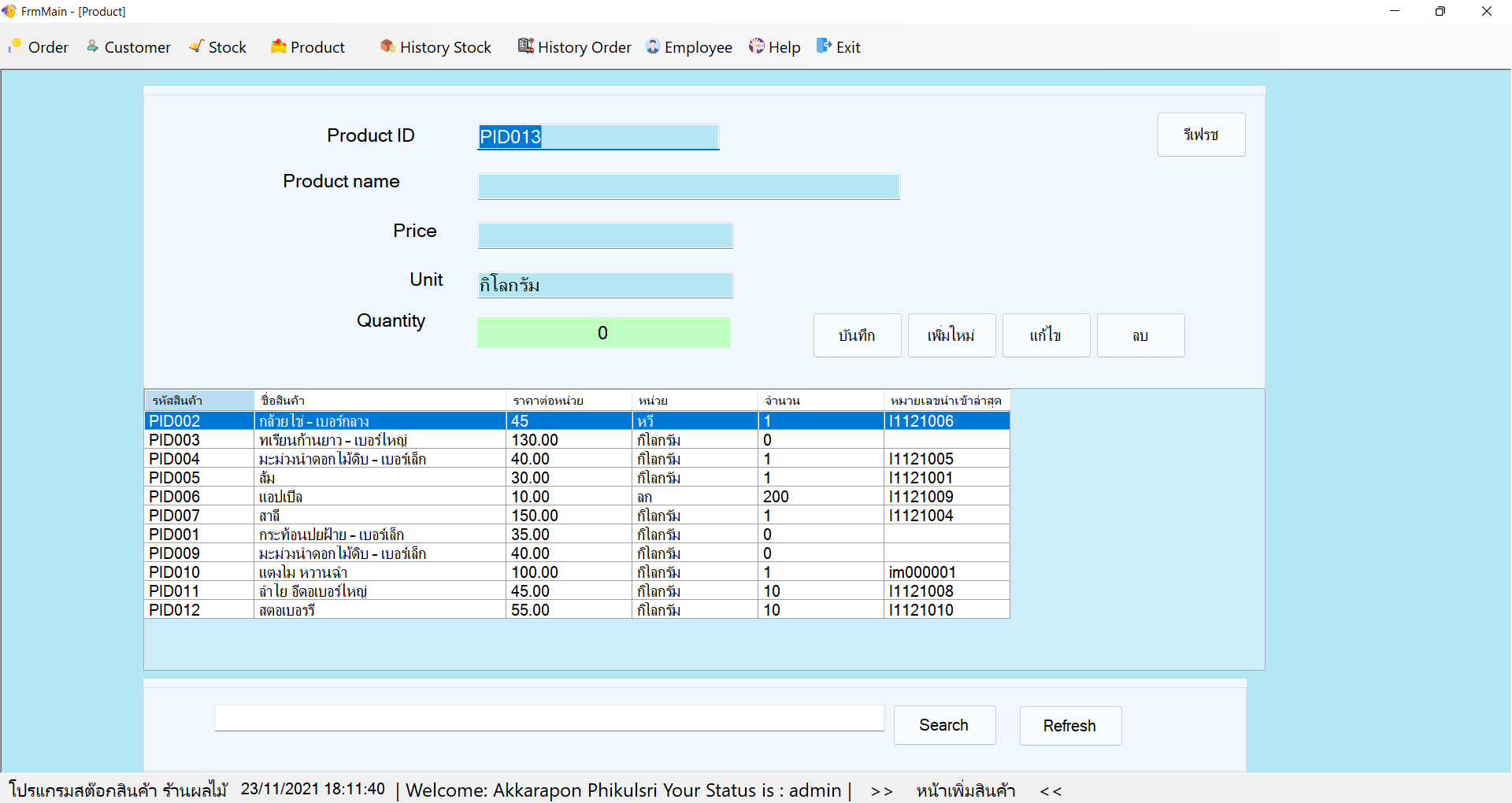Click the price cell 150.00

pos(569,515)
